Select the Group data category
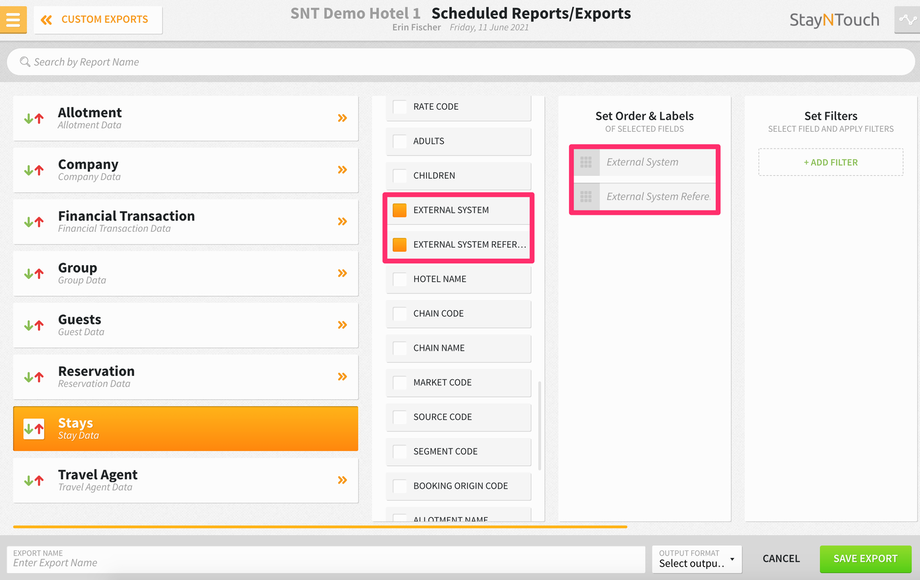 (185, 273)
